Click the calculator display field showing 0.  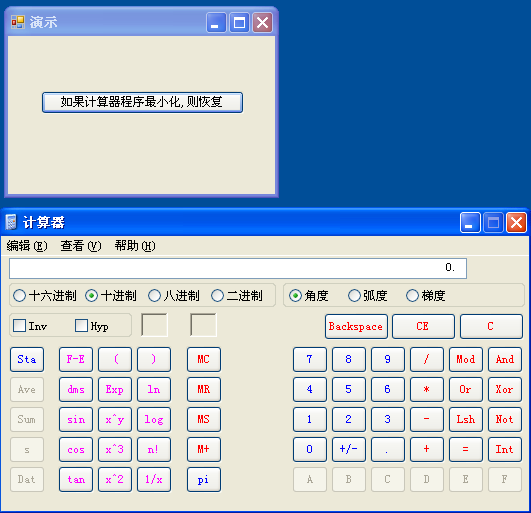click(238, 268)
